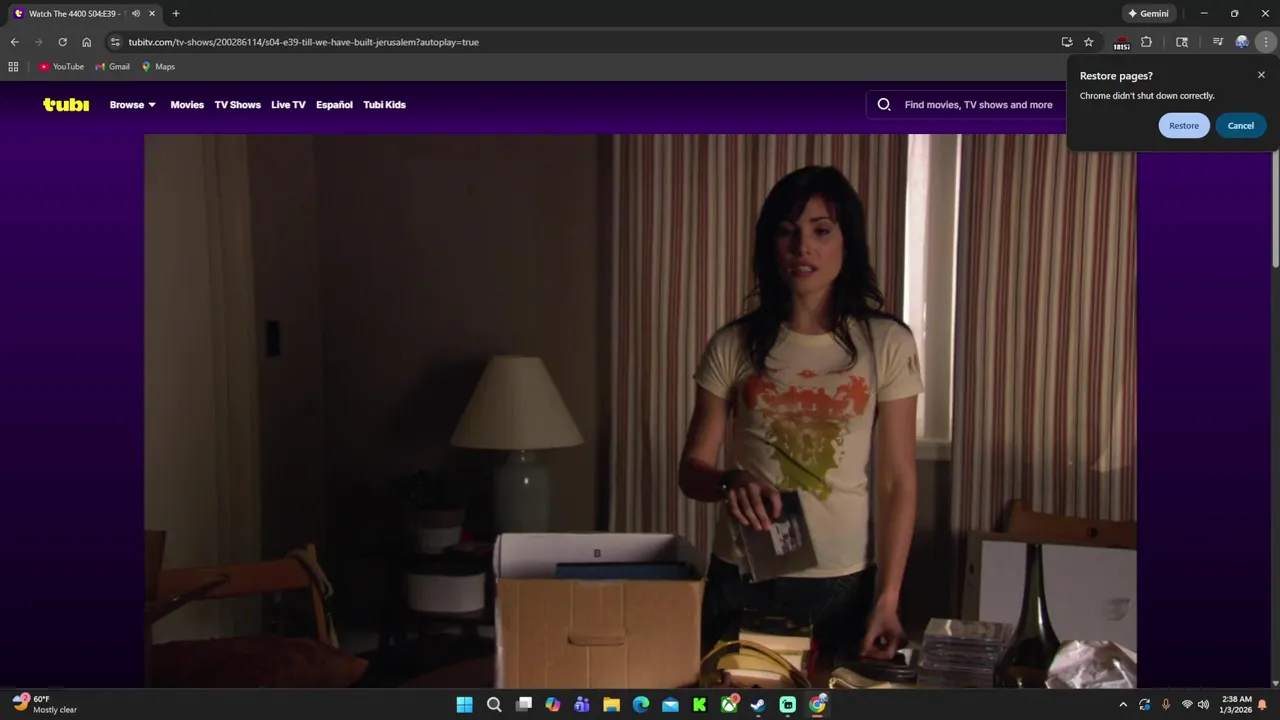The image size is (1280, 720).
Task: Open the Windows Start menu
Action: click(x=464, y=704)
